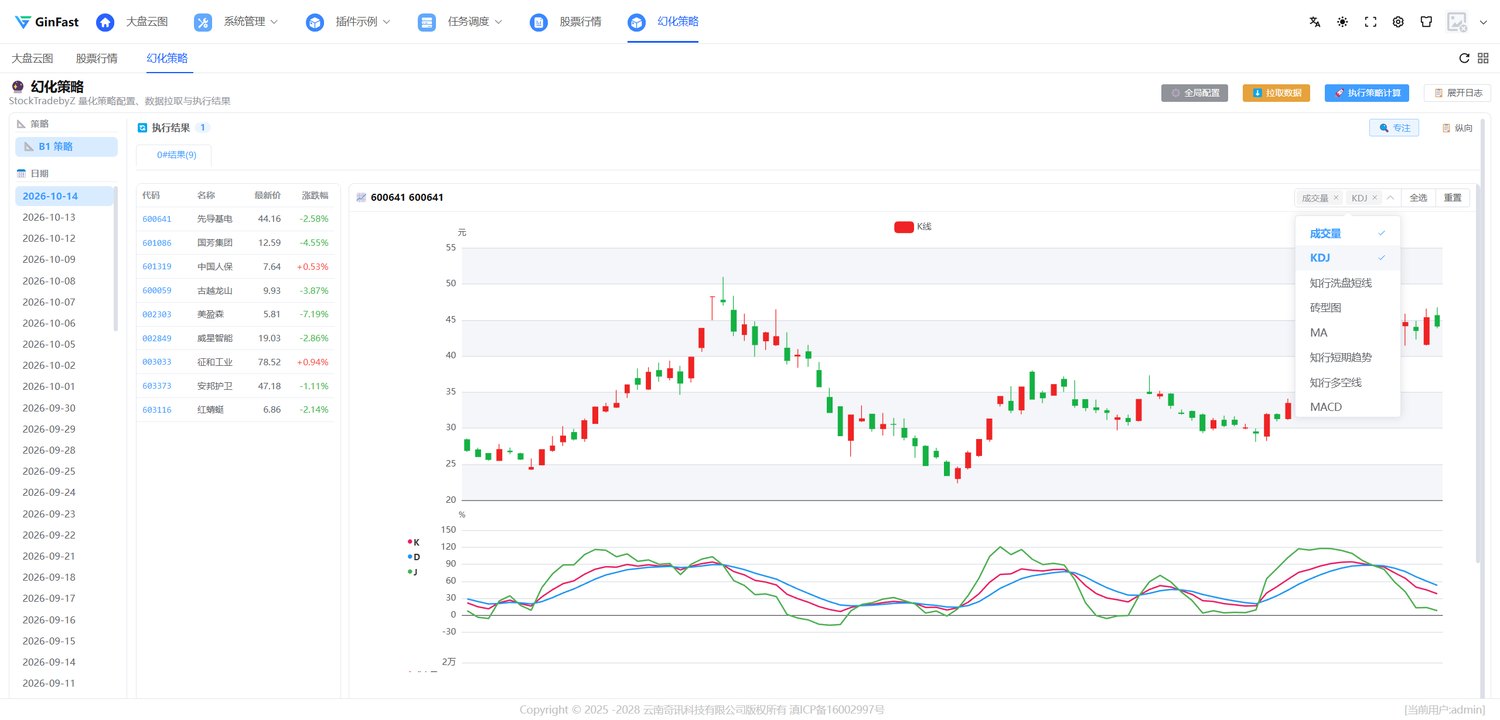
Task: Open the skin theme shirt icon
Action: point(1426,22)
